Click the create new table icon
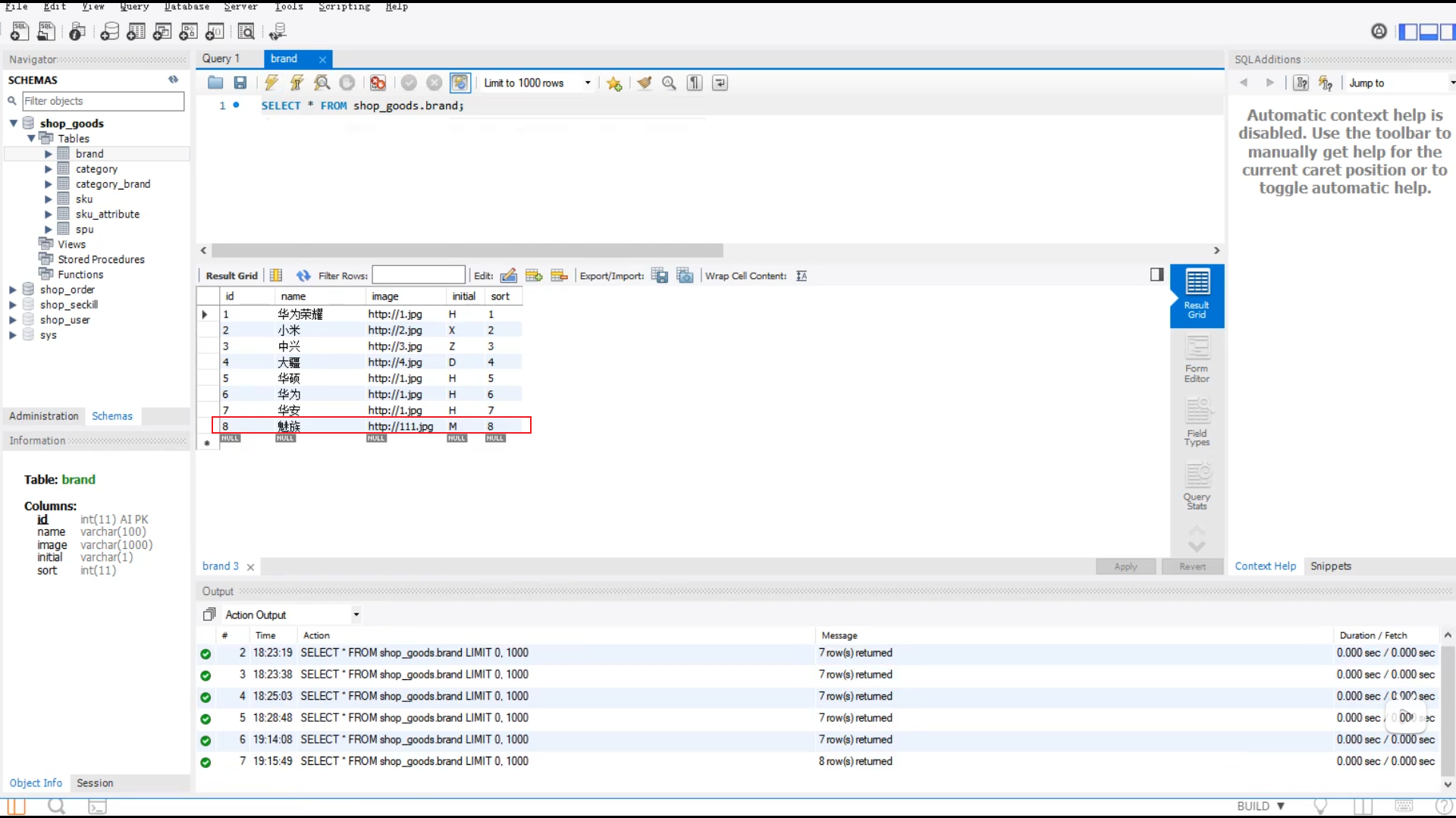 [136, 31]
